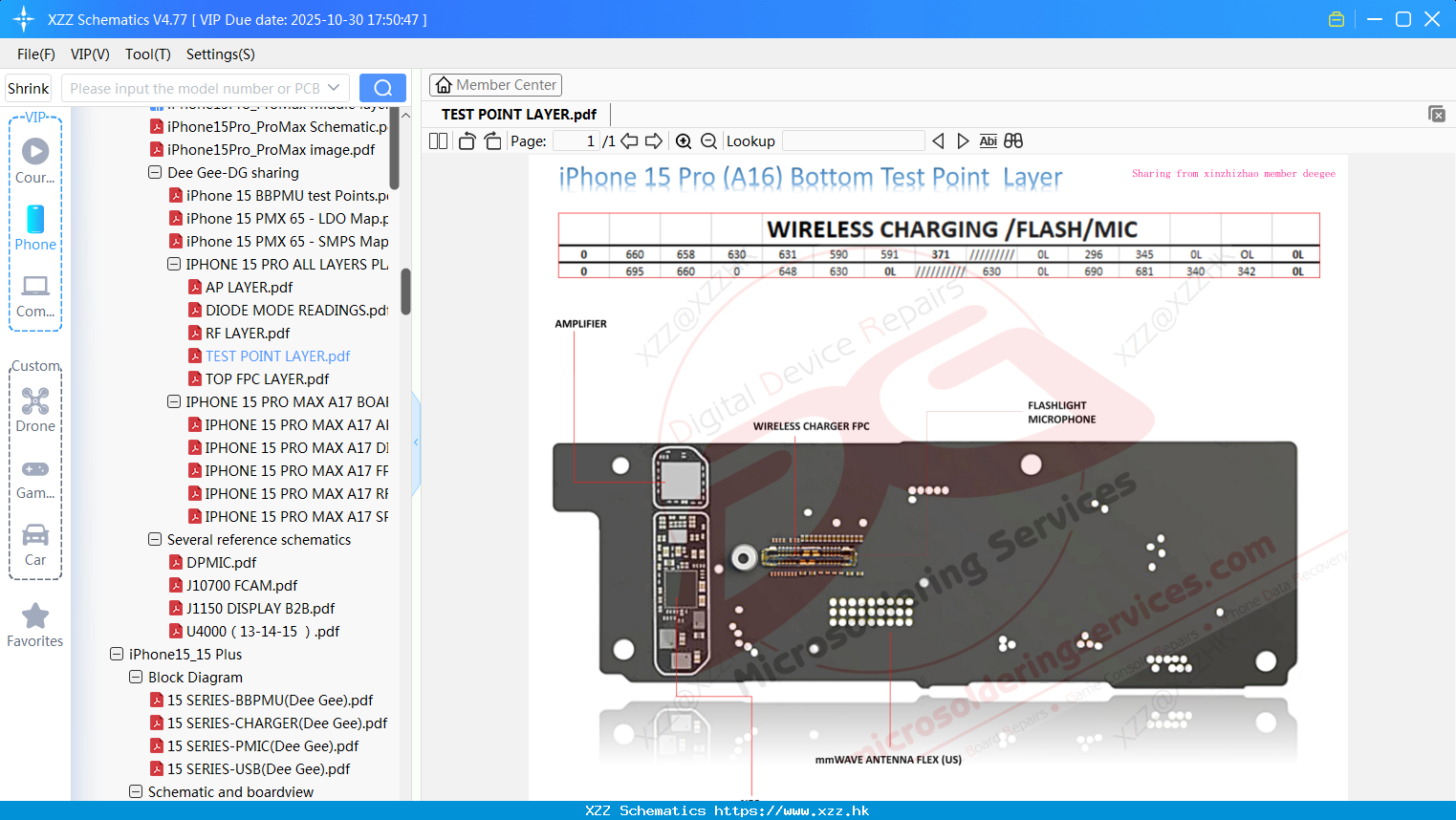This screenshot has height=820, width=1456.
Task: Go to previous page arrow
Action: (629, 141)
